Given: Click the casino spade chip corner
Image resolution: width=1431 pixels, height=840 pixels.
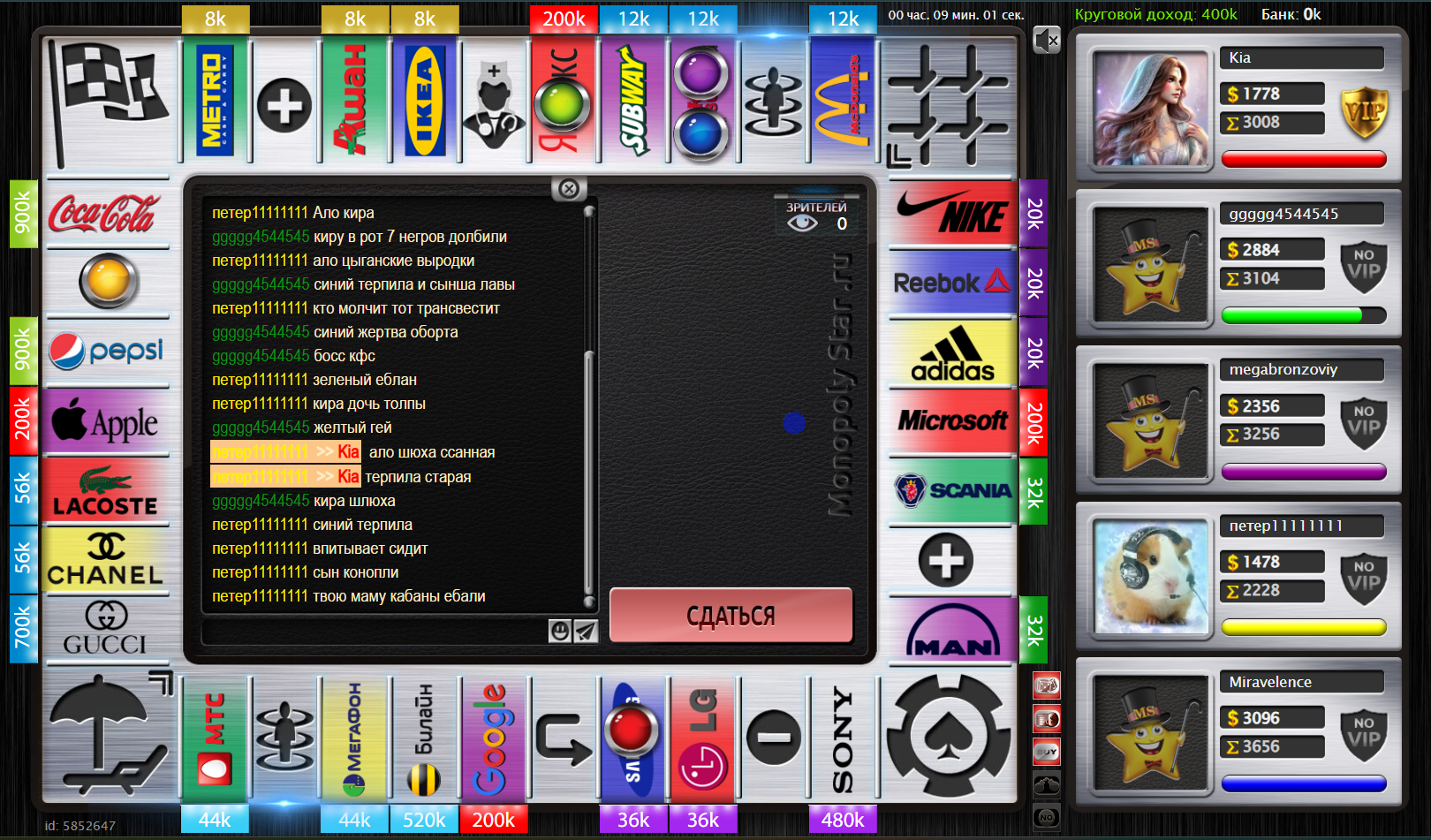Looking at the screenshot, I should click(x=950, y=738).
